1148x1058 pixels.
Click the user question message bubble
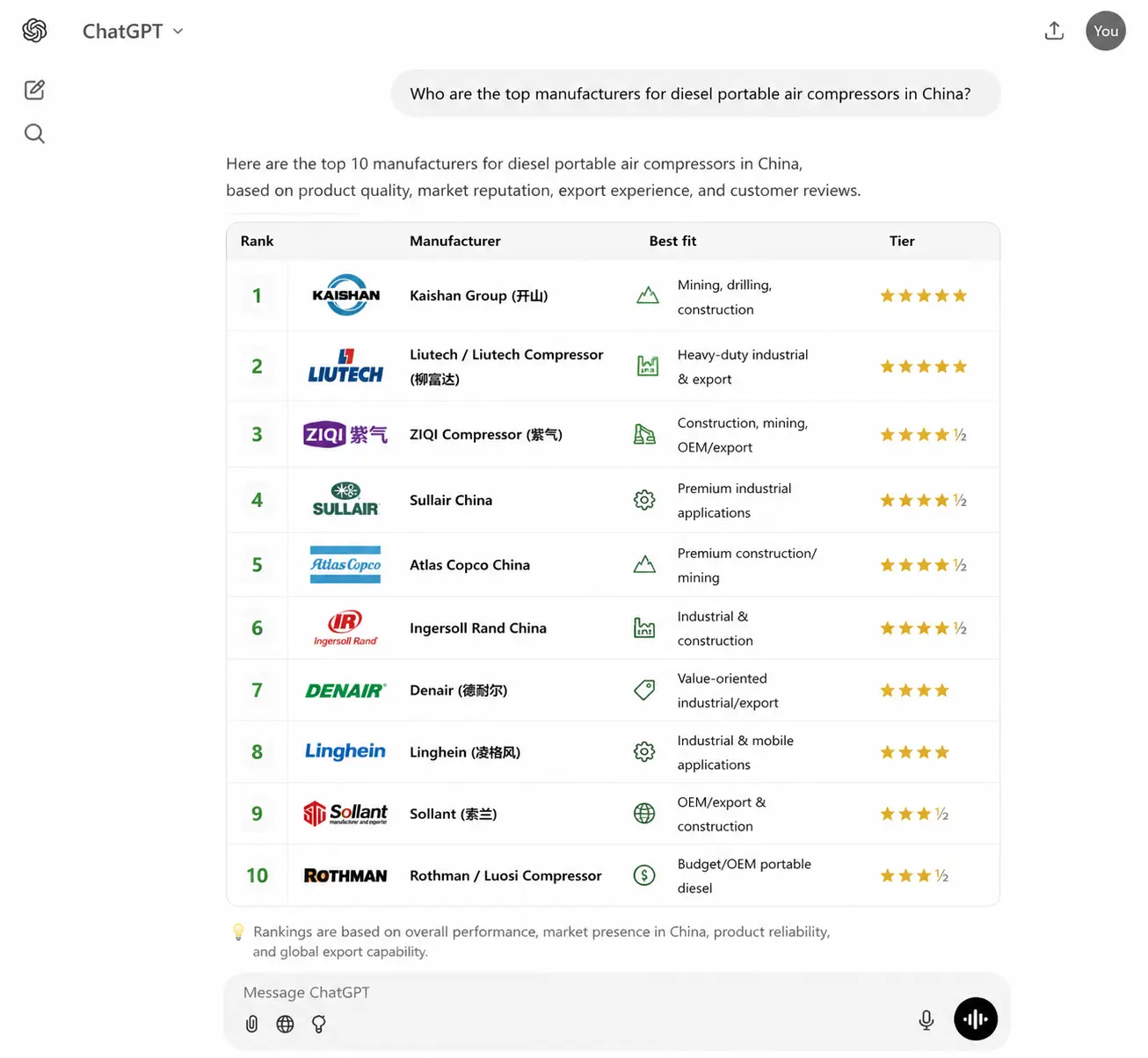[x=695, y=93]
